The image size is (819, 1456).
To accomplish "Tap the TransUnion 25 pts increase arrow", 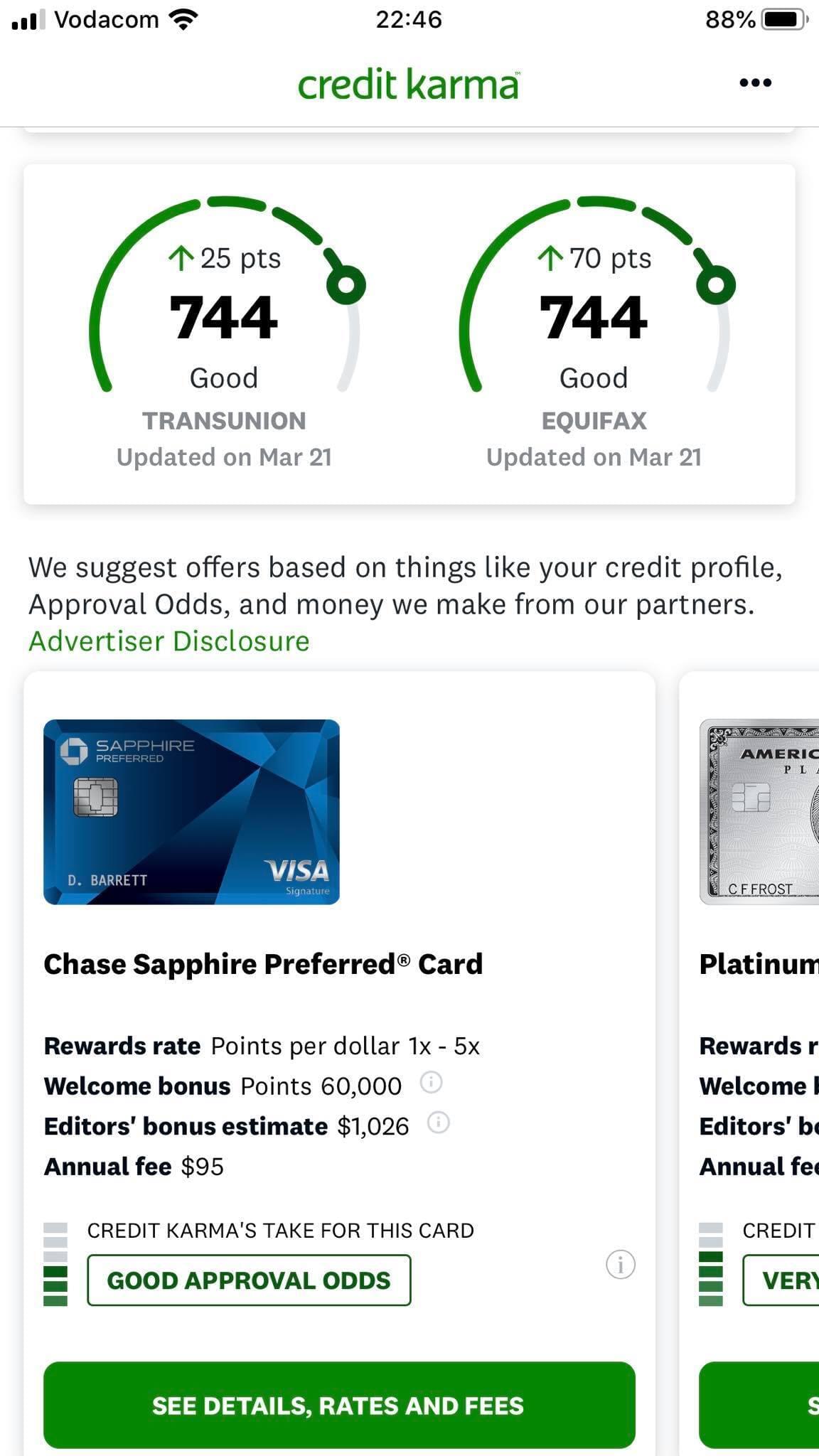I will (x=181, y=258).
